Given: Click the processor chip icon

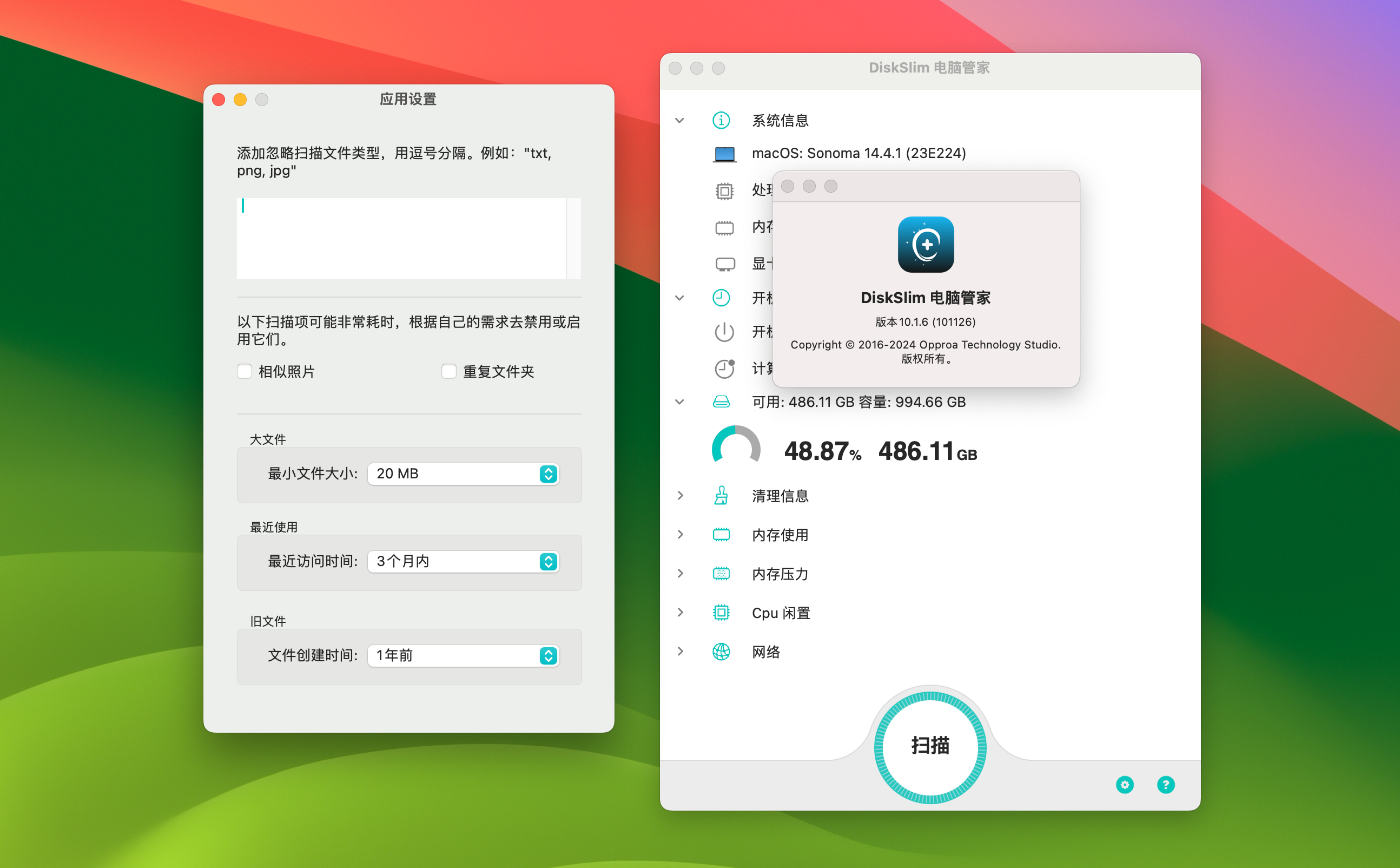Looking at the screenshot, I should pos(725,190).
